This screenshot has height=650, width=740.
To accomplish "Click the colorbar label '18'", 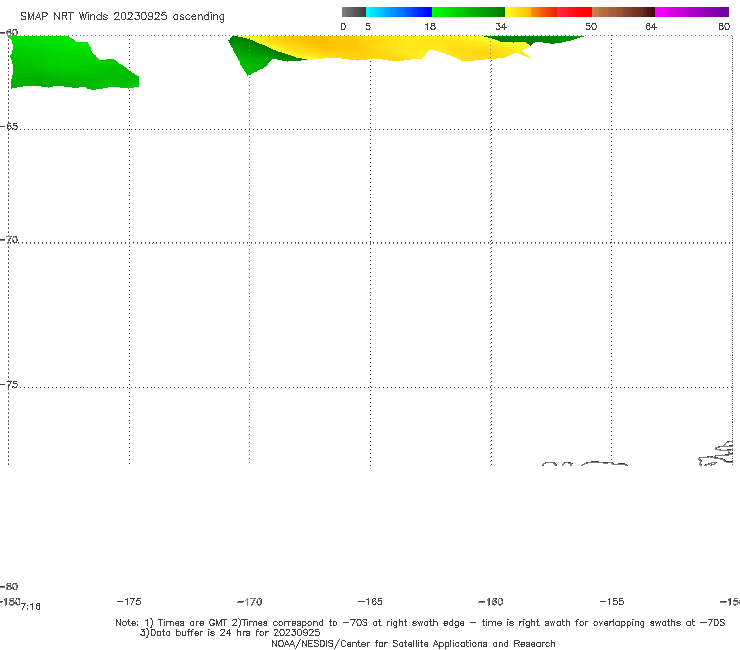I will tap(430, 27).
